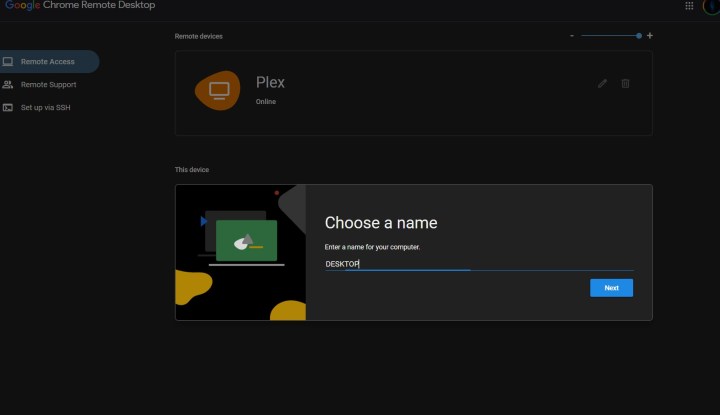The image size is (720, 415).
Task: Edit the Plex device name with pencil icon
Action: click(602, 83)
